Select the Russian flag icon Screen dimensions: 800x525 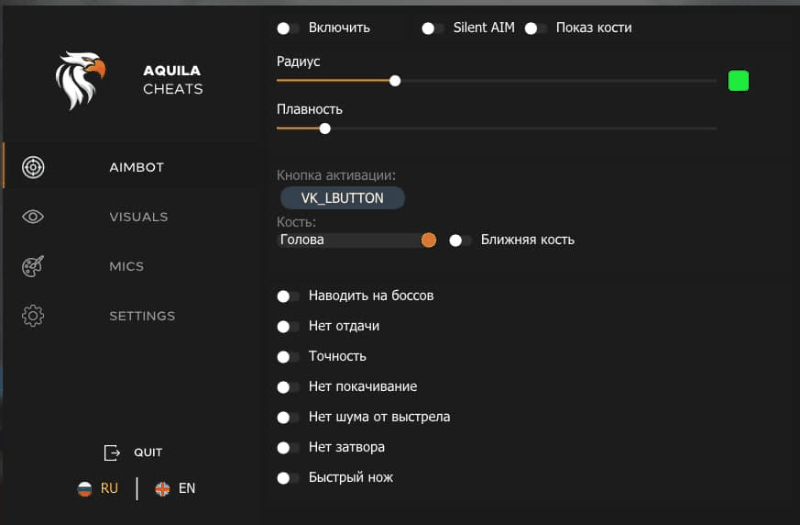tap(85, 489)
